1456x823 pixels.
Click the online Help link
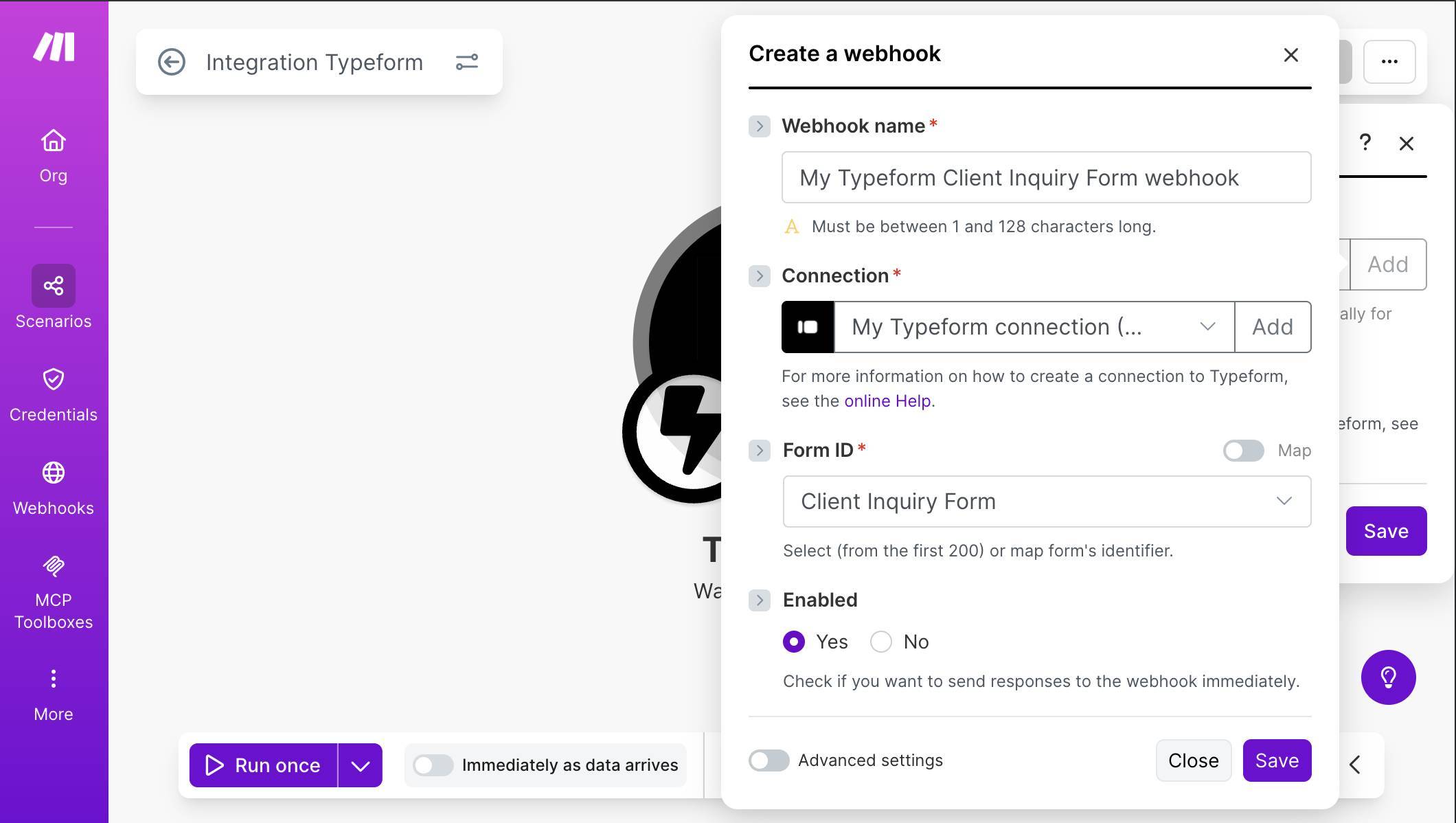pyautogui.click(x=888, y=401)
